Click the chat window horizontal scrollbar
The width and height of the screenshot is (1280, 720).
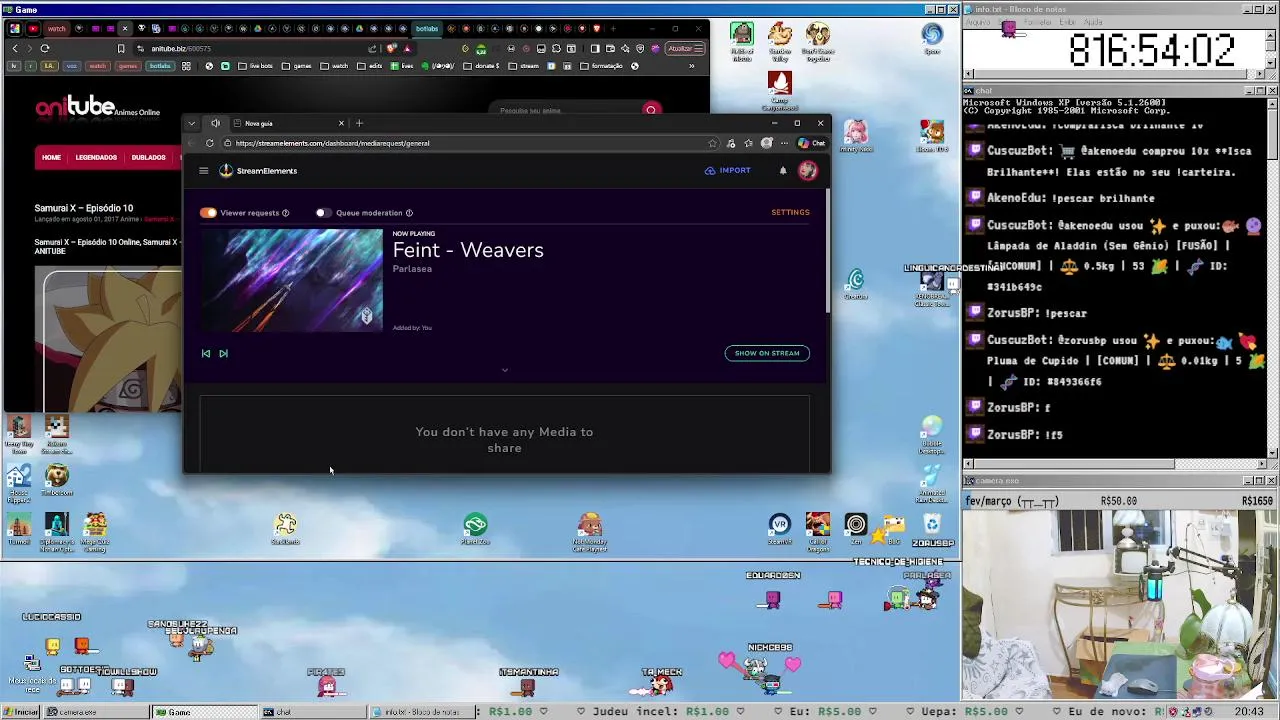coord(1114,463)
